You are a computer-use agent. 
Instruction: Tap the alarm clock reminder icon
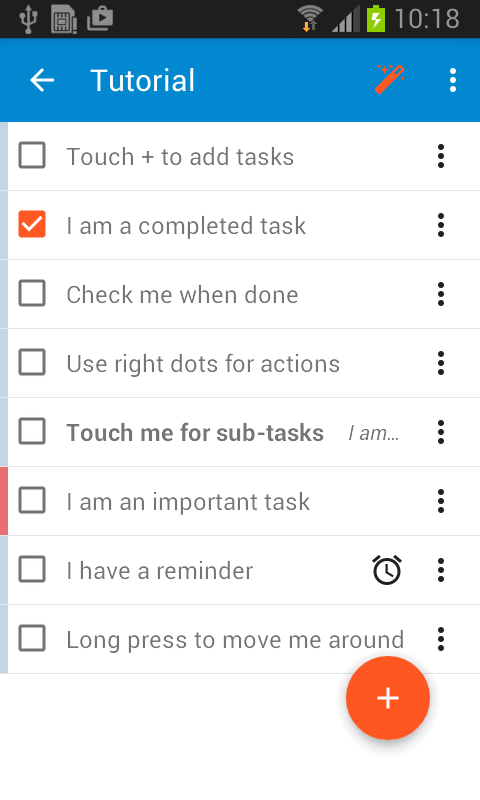tap(387, 570)
